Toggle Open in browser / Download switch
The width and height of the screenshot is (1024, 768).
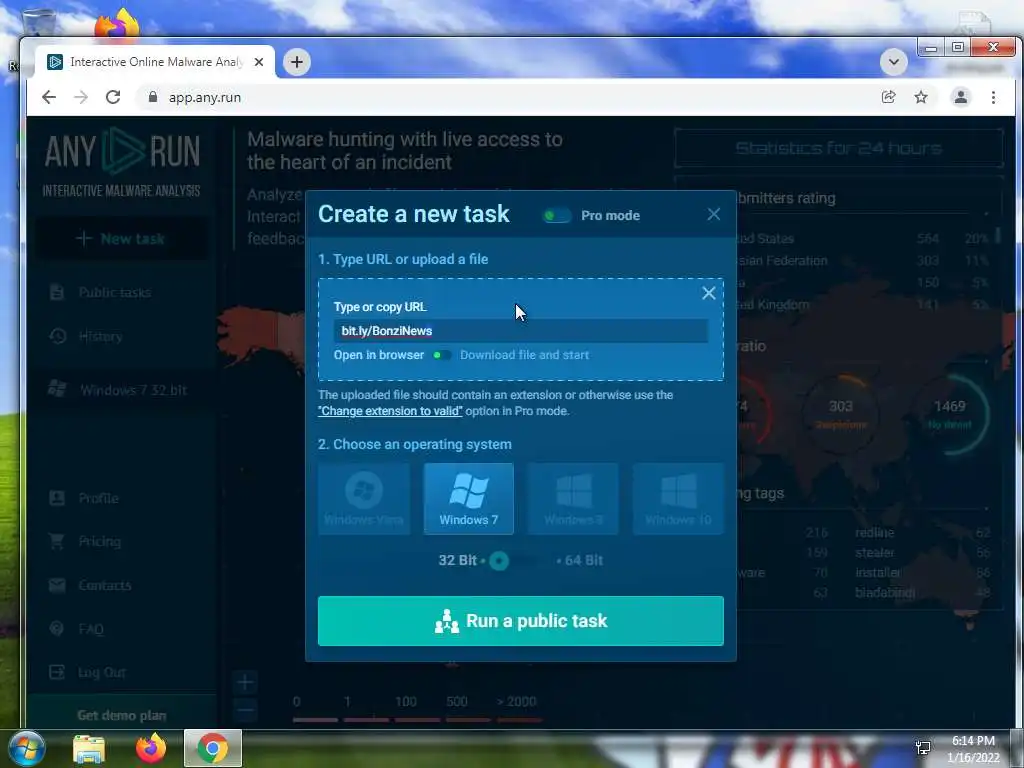[x=442, y=355]
